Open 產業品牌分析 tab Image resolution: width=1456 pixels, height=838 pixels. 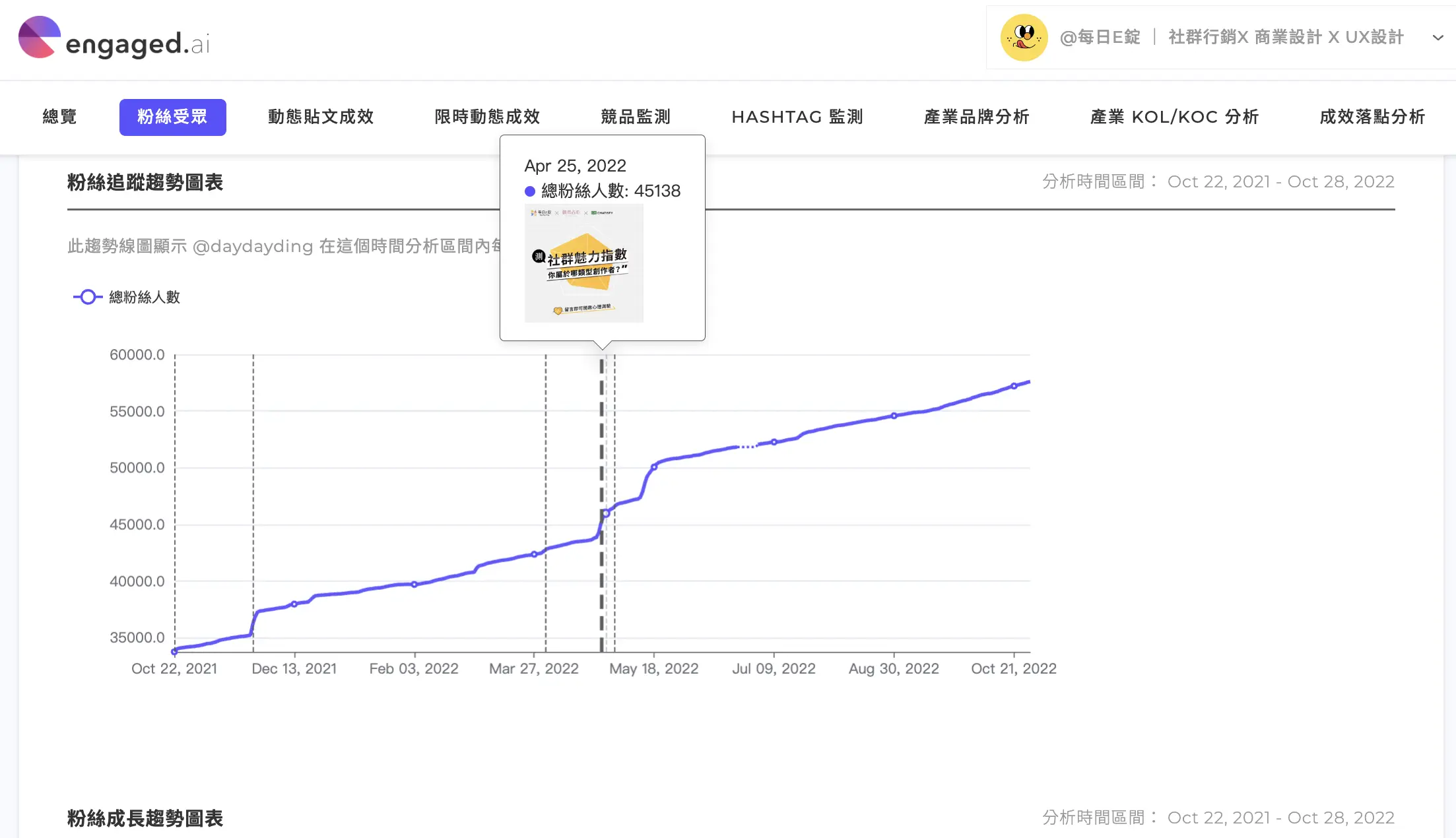tap(976, 117)
